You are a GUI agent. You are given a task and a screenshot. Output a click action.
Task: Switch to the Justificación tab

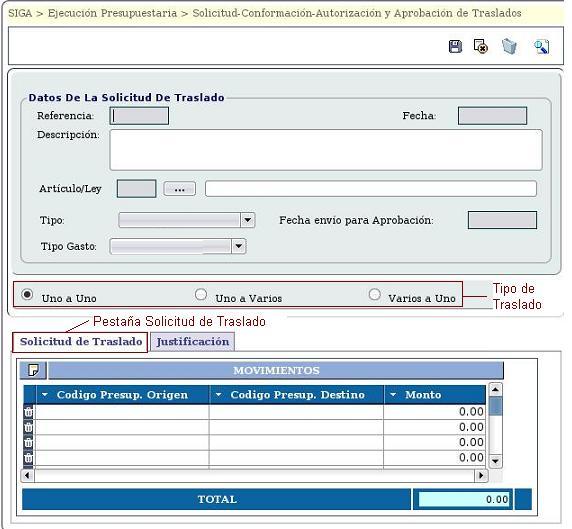[x=193, y=342]
